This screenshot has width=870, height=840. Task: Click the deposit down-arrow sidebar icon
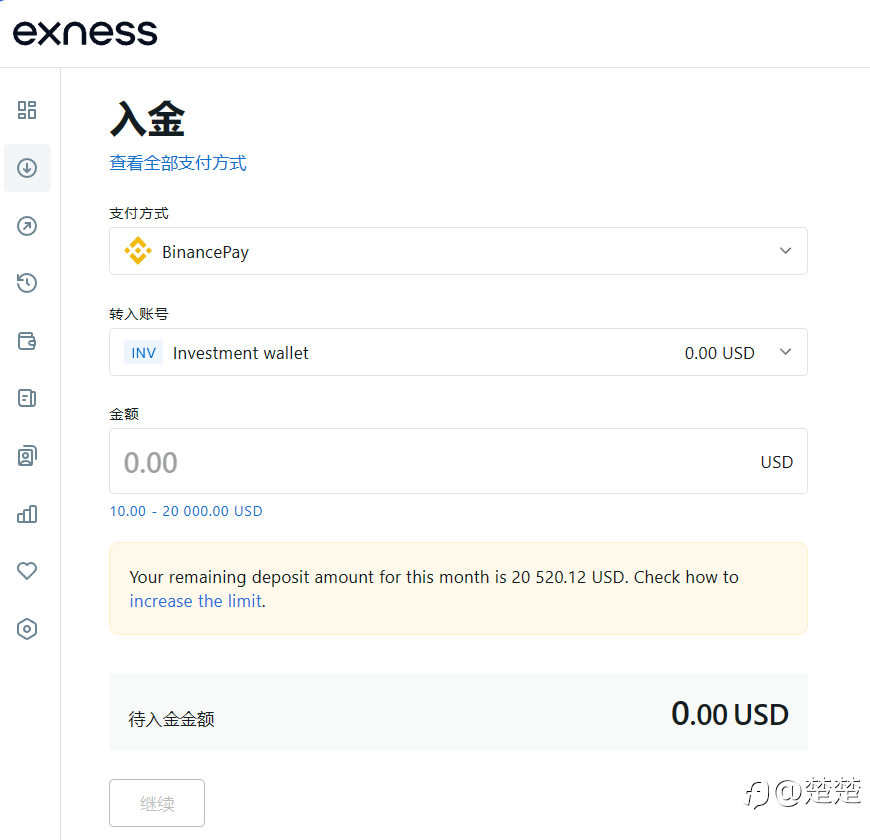click(x=27, y=168)
